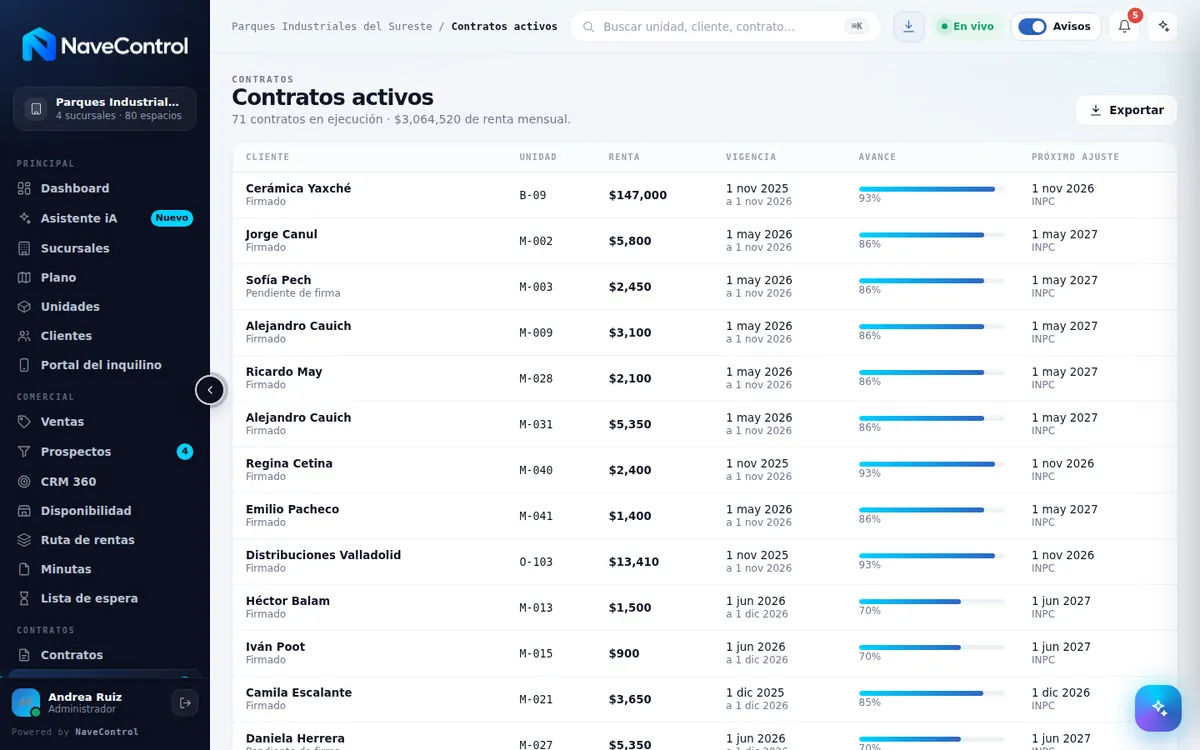Click the download icon in top bar
1200x750 pixels.
pos(908,27)
